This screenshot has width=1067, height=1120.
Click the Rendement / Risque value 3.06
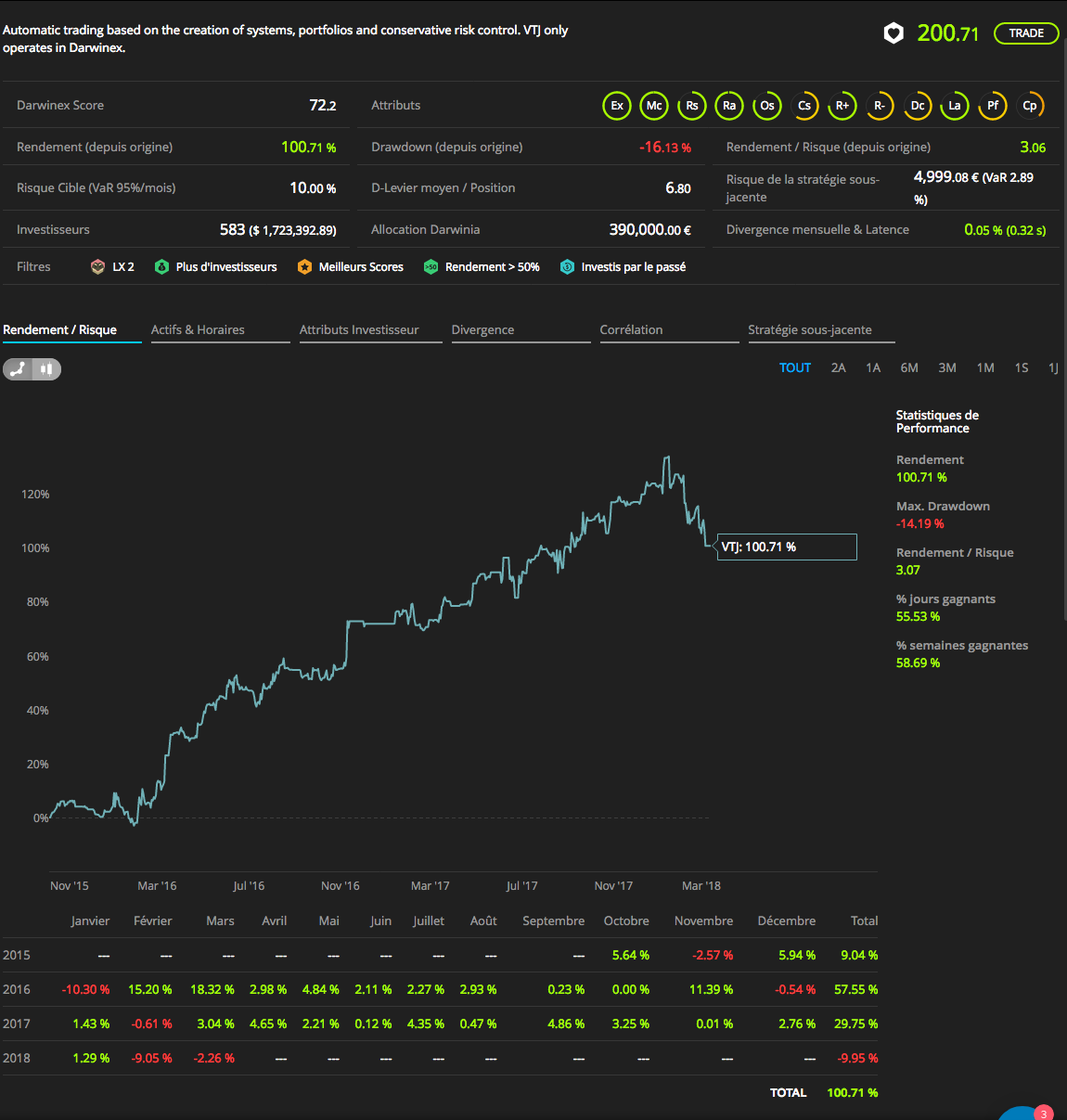click(1033, 148)
